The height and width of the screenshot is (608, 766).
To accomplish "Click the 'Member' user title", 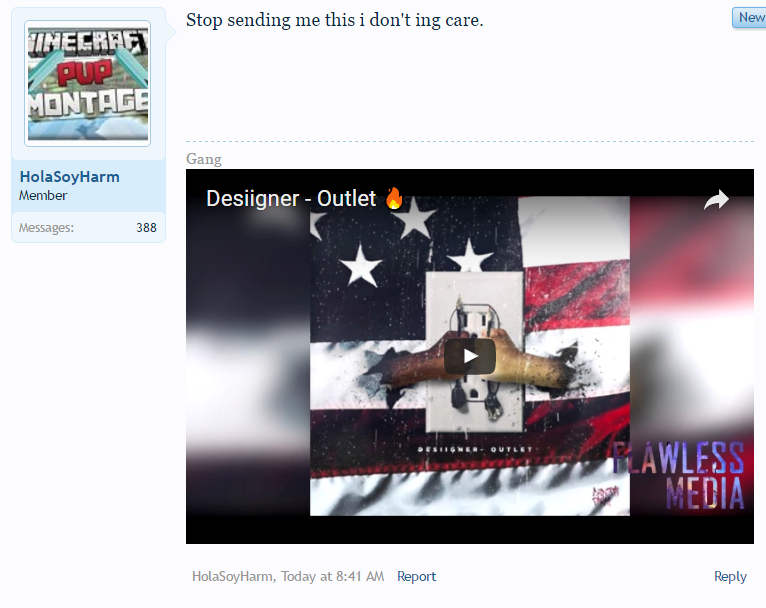I will (43, 196).
